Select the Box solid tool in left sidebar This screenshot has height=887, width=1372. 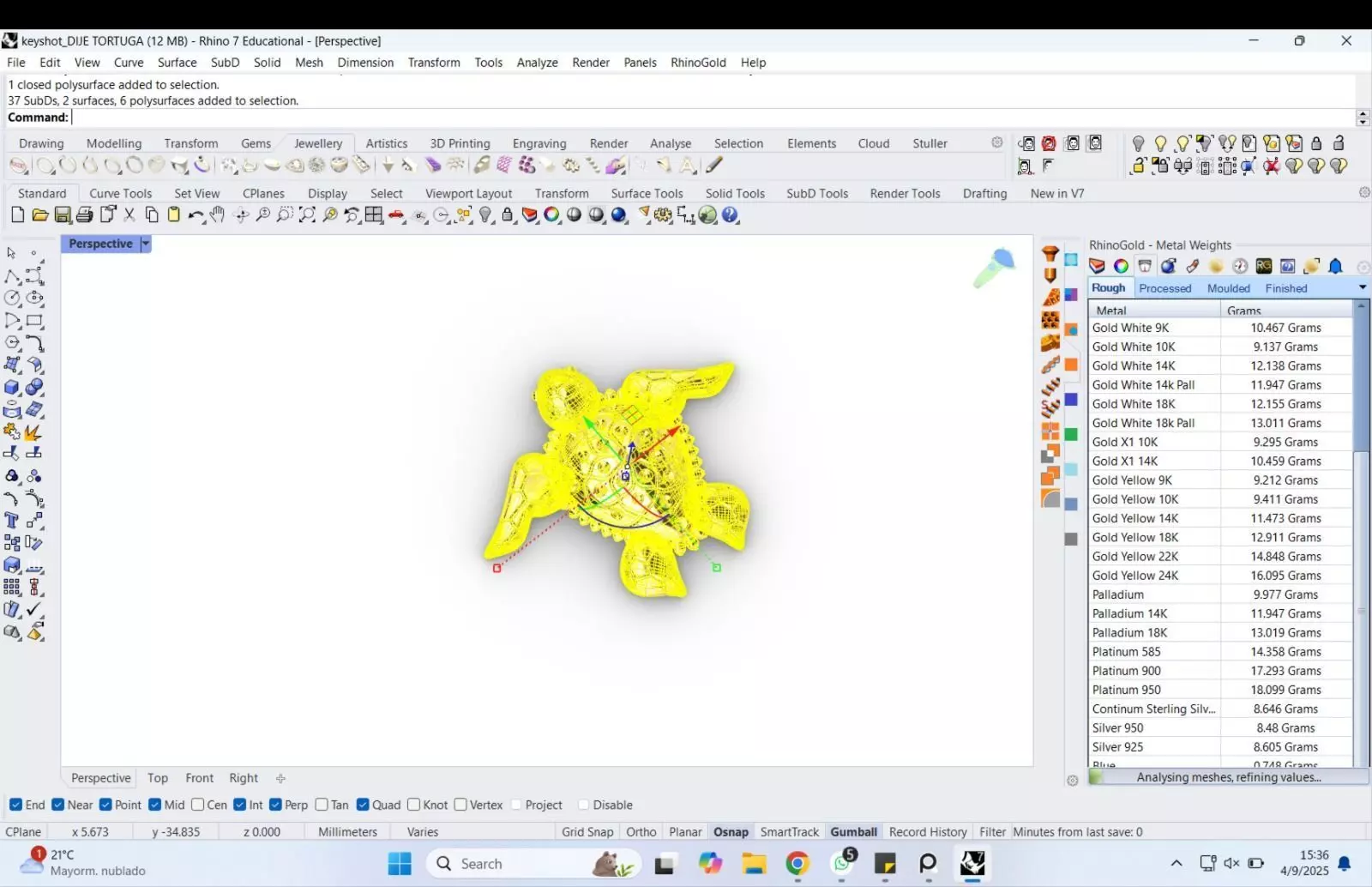pos(12,388)
